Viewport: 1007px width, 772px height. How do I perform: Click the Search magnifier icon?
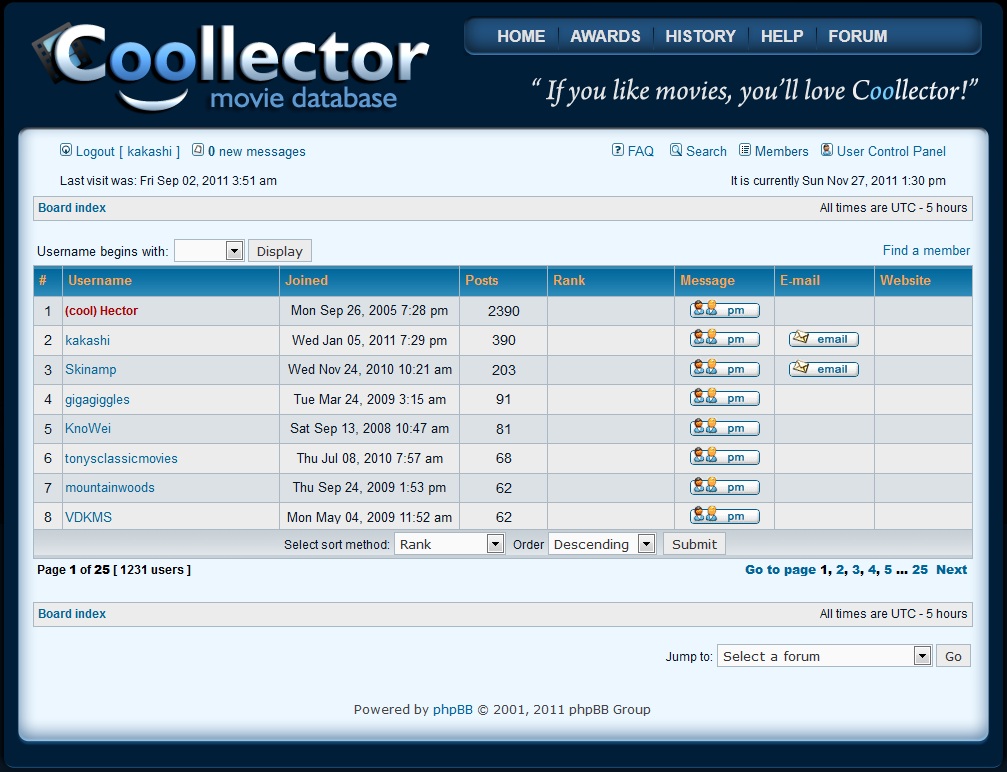pos(676,150)
